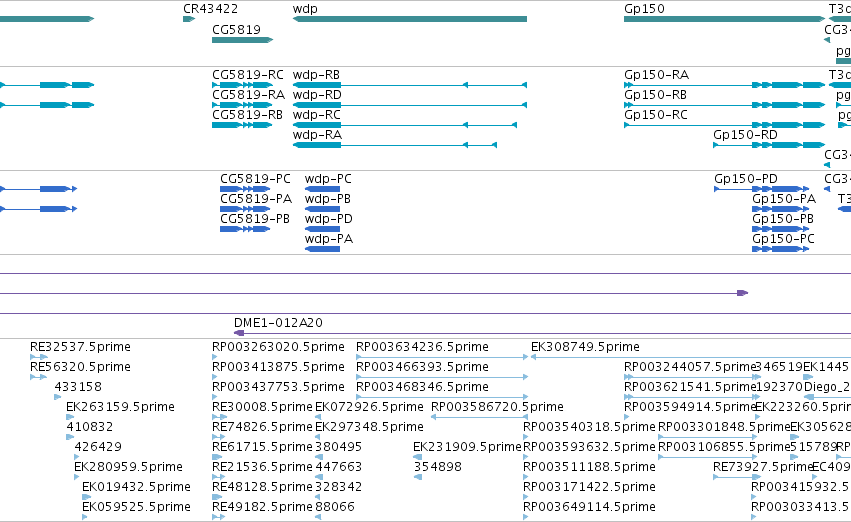Image resolution: width=851 pixels, height=522 pixels.
Task: Select the CG5819 gene feature bar
Action: click(x=242, y=40)
